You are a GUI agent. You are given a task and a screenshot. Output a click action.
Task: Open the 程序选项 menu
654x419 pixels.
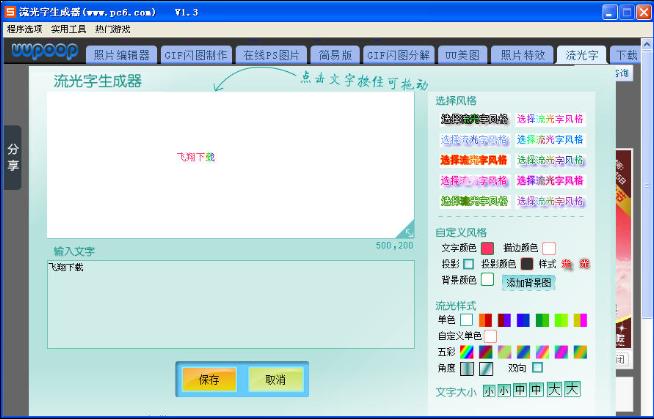[26, 29]
